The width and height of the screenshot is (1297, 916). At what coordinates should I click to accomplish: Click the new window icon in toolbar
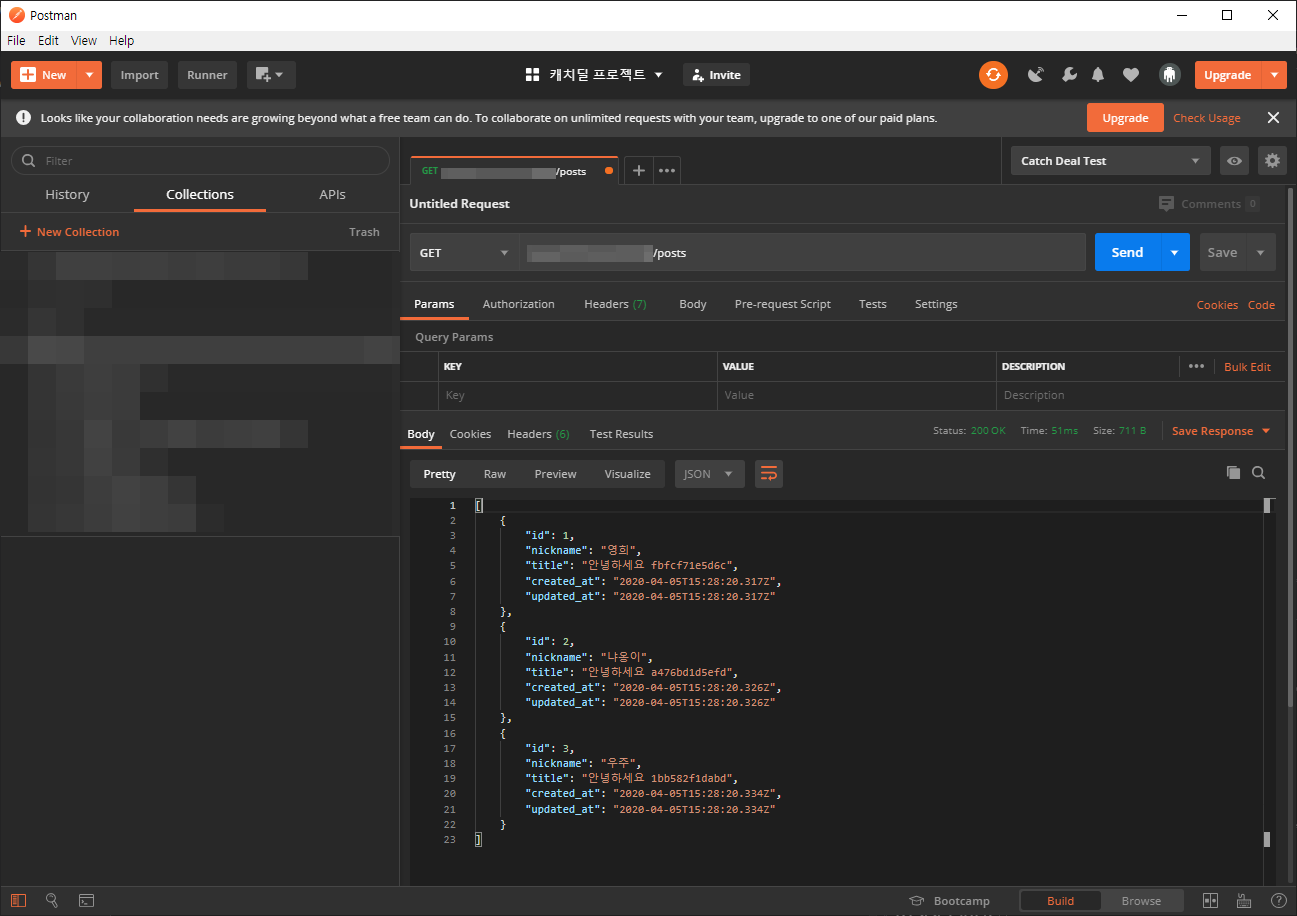pyautogui.click(x=271, y=75)
